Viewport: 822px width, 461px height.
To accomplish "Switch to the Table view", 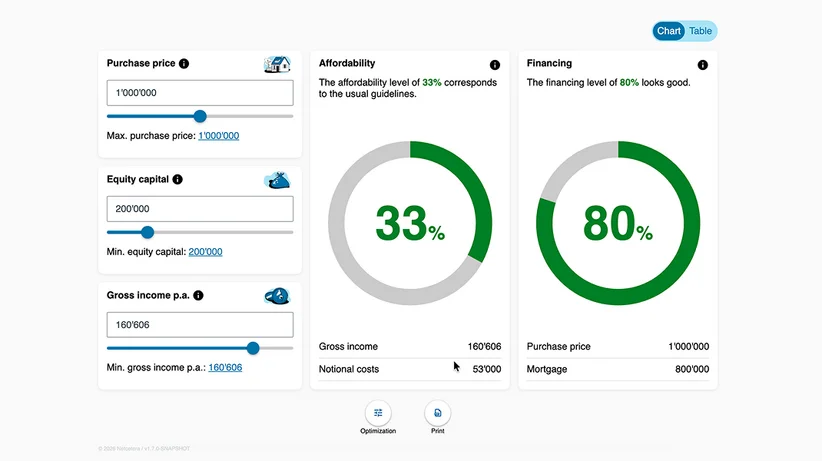I will coord(700,31).
